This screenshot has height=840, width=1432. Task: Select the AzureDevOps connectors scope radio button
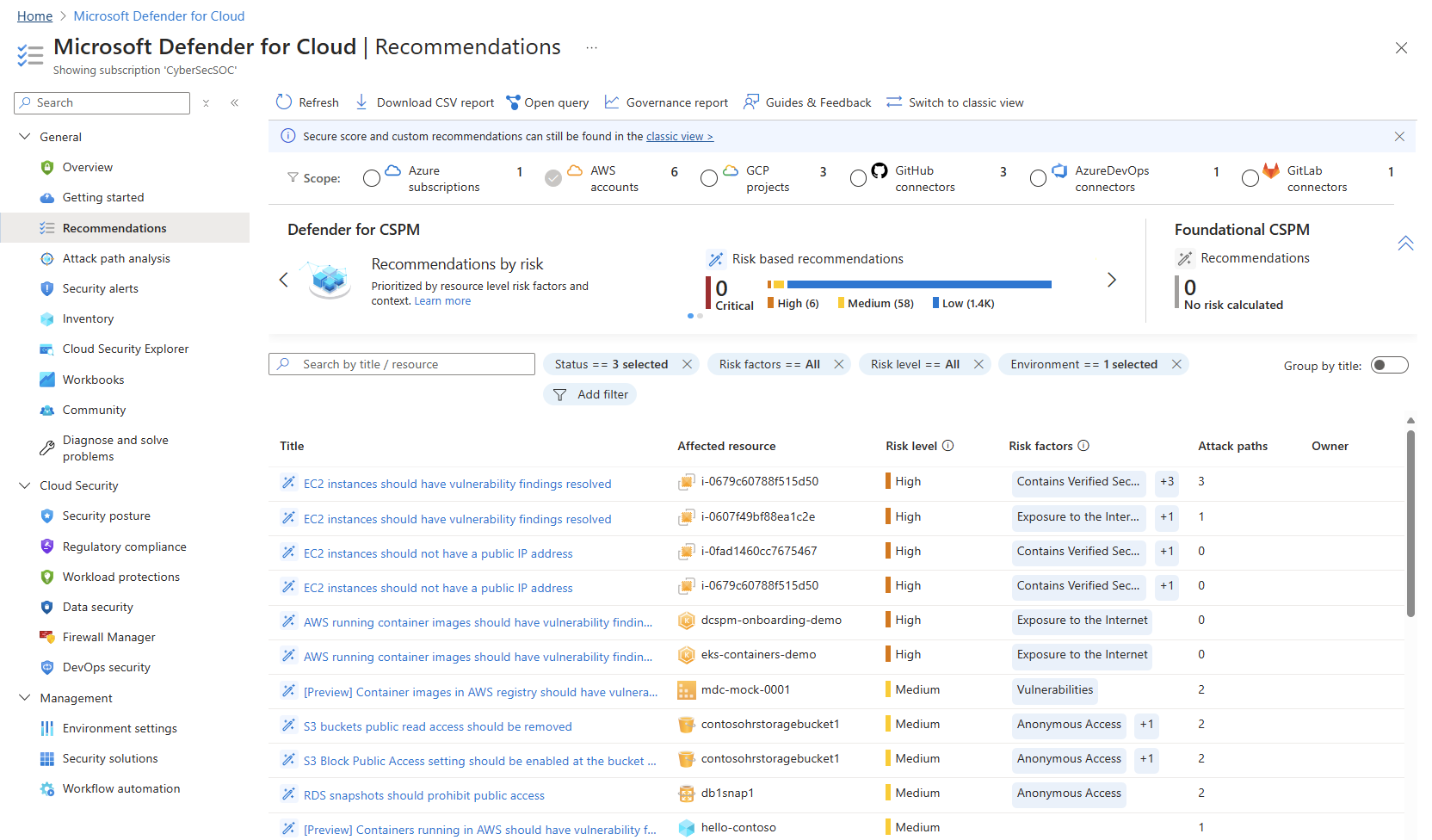[x=1038, y=178]
